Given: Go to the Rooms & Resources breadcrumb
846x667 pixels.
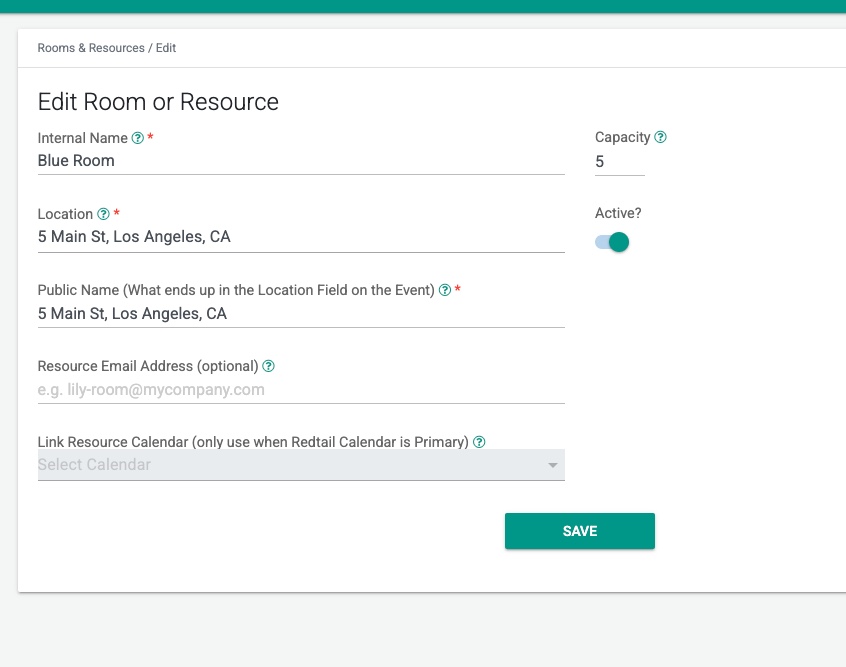Looking at the screenshot, I should [x=91, y=48].
